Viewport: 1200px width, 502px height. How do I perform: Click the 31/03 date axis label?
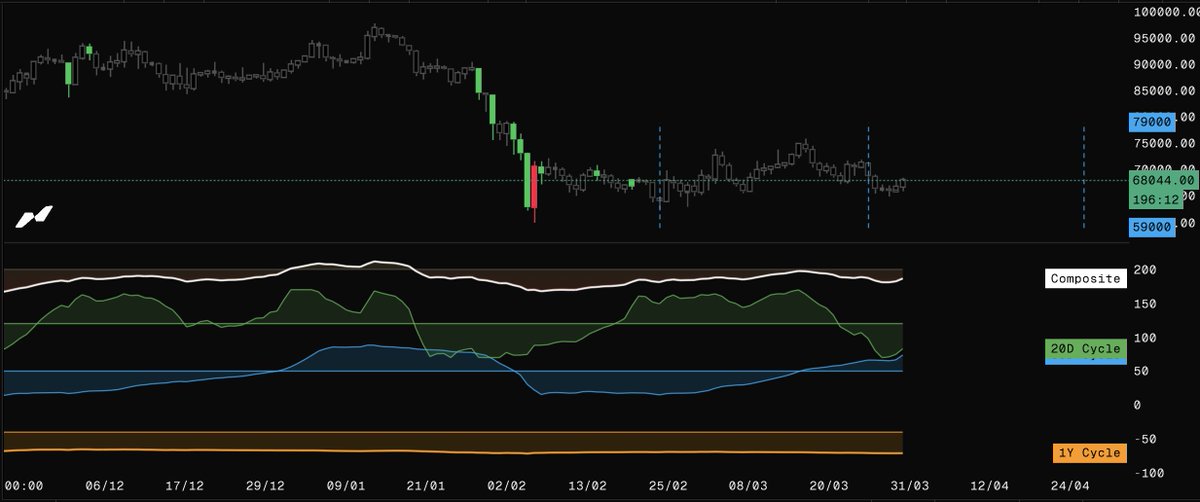(x=910, y=485)
